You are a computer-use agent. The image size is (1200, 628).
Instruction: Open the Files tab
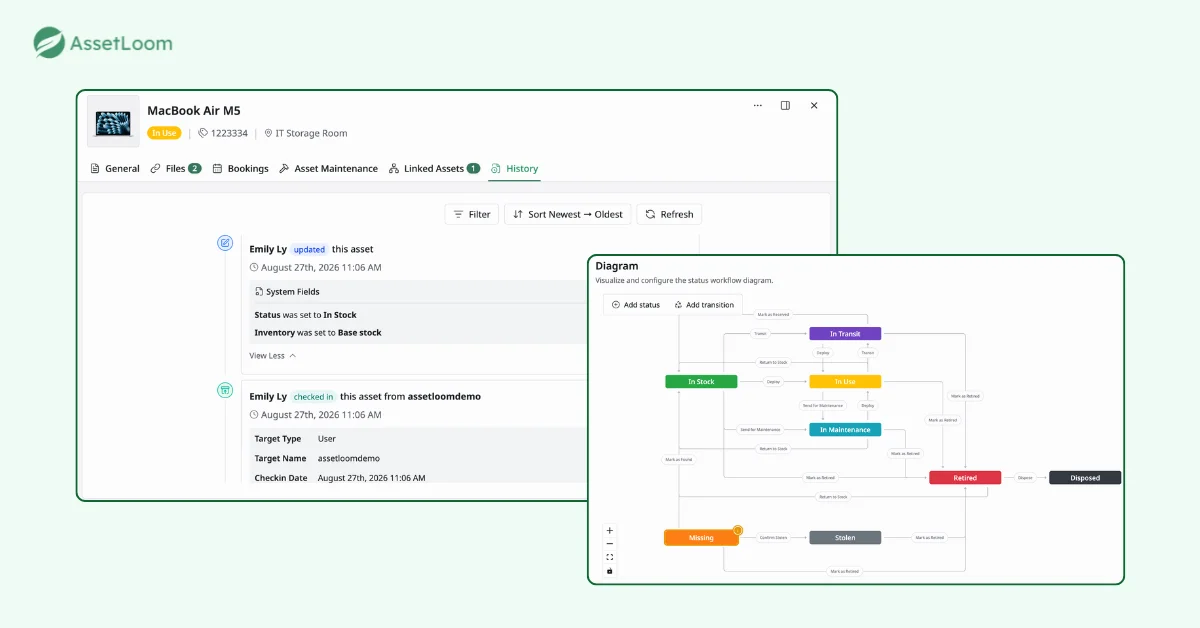coord(176,169)
